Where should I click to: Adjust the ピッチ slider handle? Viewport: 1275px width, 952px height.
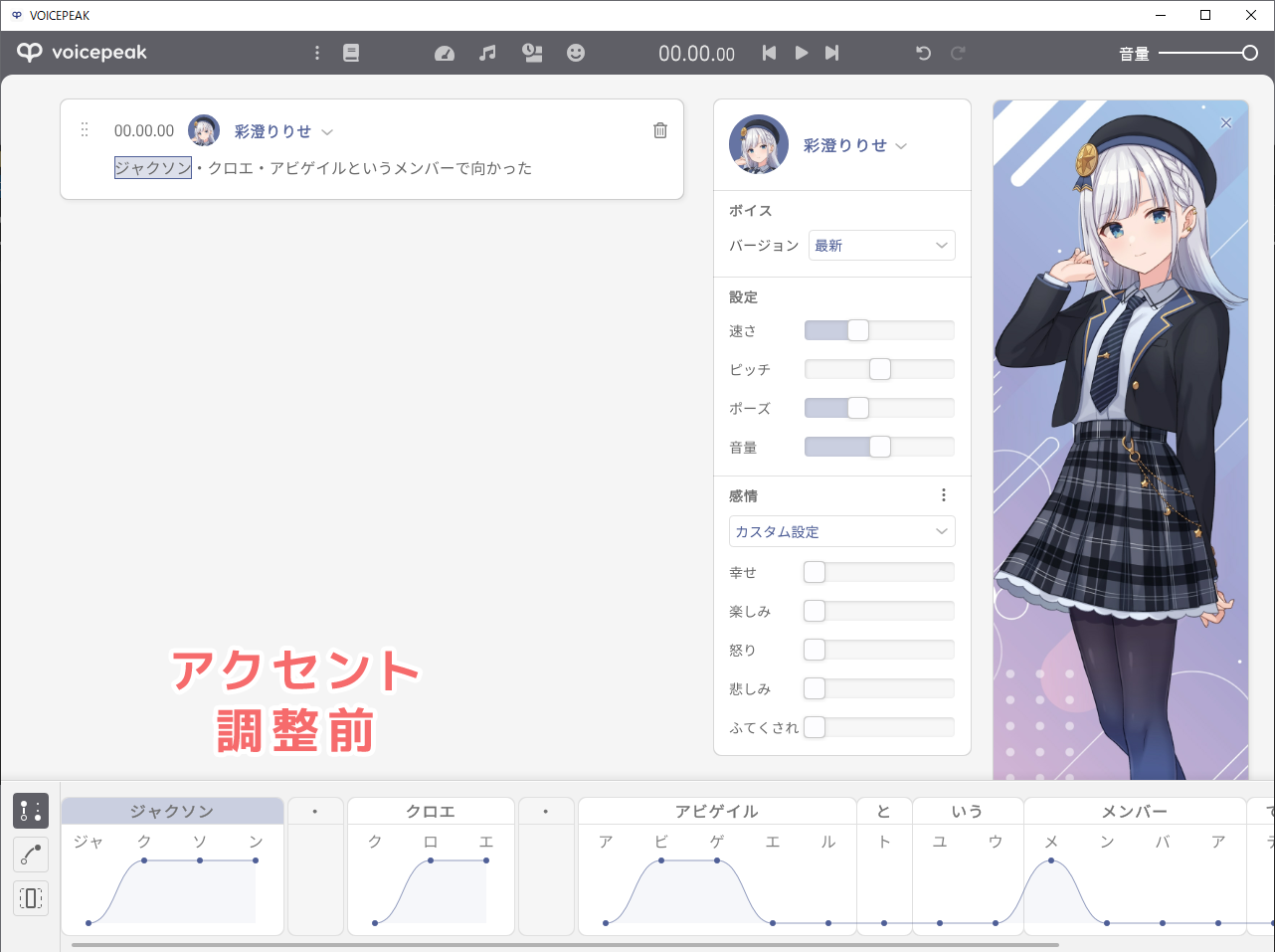click(880, 370)
